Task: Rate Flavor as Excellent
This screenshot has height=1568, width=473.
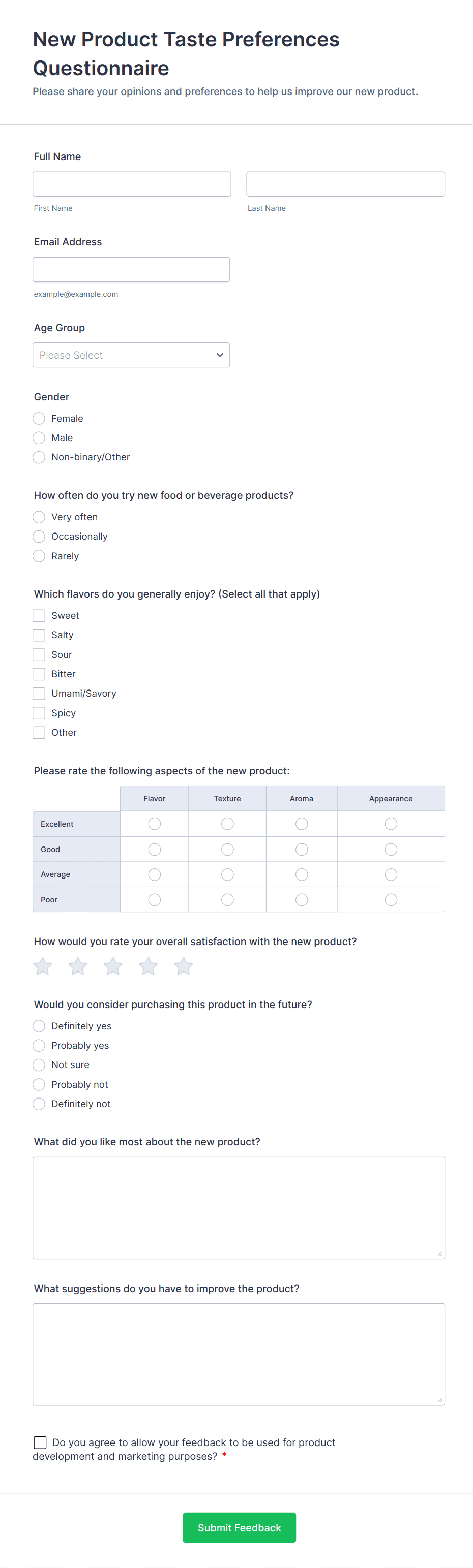Action: click(x=155, y=824)
